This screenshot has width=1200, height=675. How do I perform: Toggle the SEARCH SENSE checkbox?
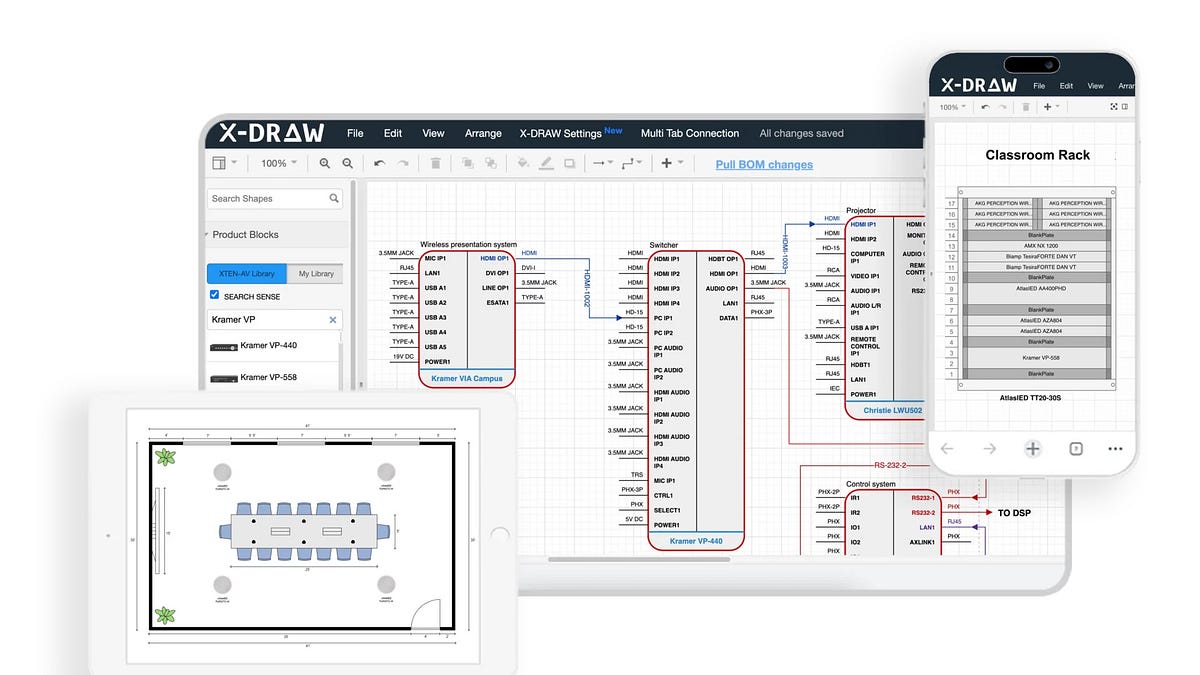pos(214,295)
